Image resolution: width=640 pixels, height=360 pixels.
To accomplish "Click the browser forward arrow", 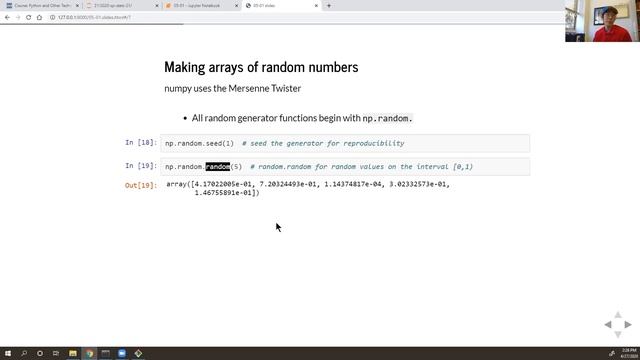I will 18,18.
